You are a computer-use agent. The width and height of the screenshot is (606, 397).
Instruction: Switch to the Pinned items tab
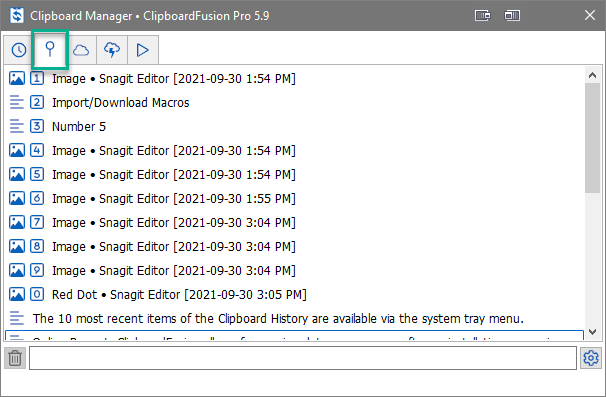tap(50, 50)
